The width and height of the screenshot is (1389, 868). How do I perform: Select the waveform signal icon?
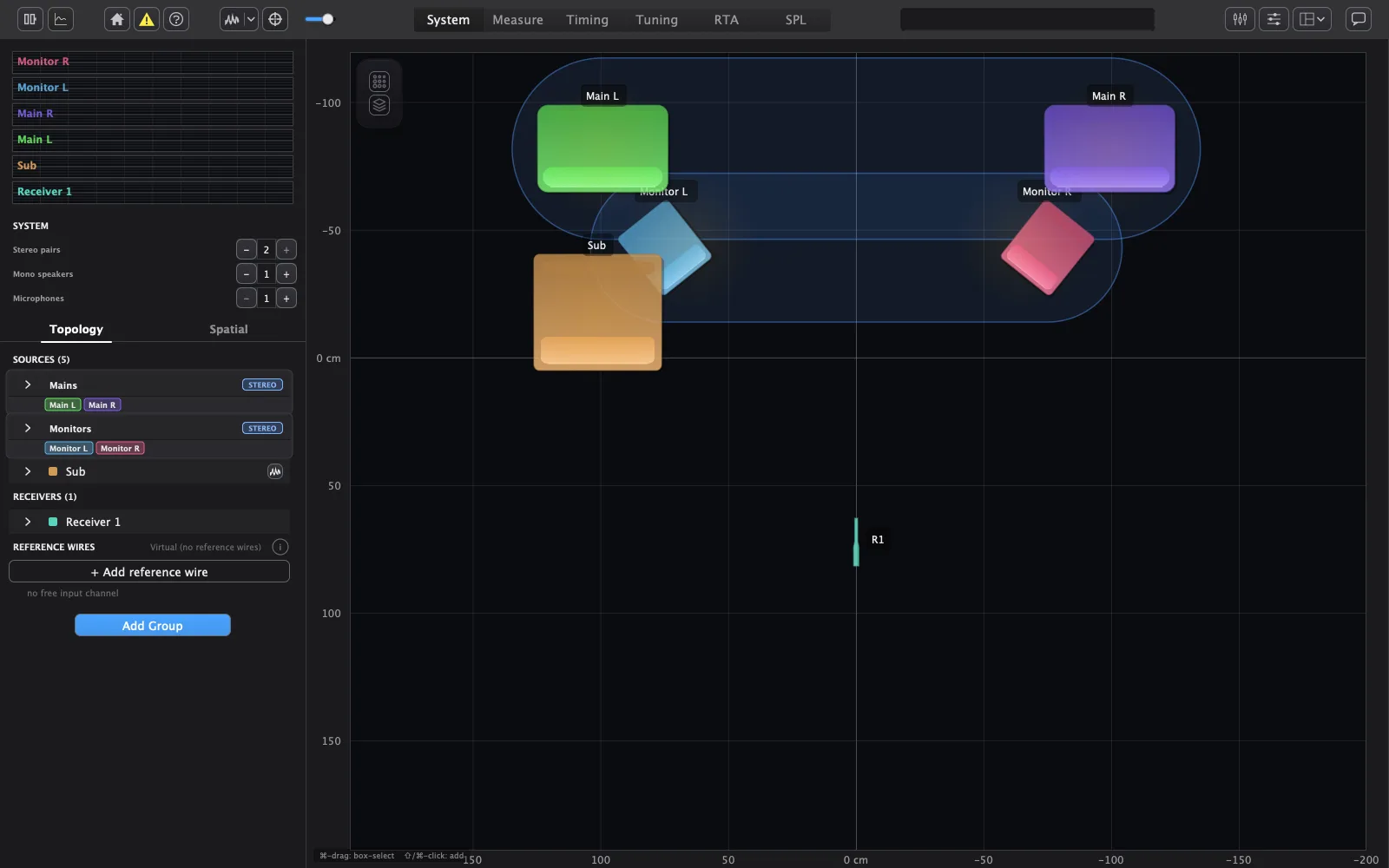231,19
